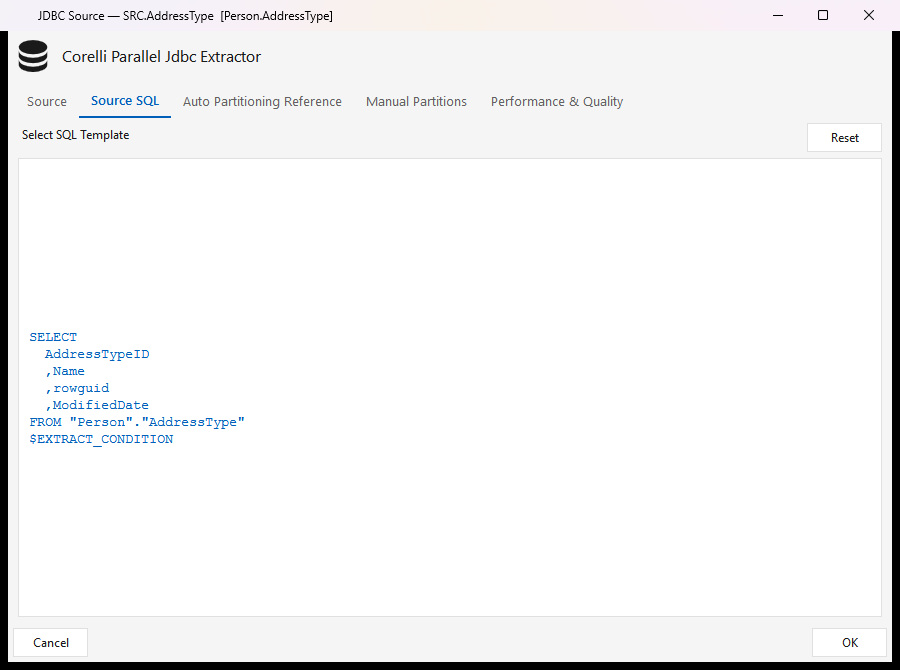Click the ,ModifiedDate column line
This screenshot has height=670, width=900.
(97, 405)
